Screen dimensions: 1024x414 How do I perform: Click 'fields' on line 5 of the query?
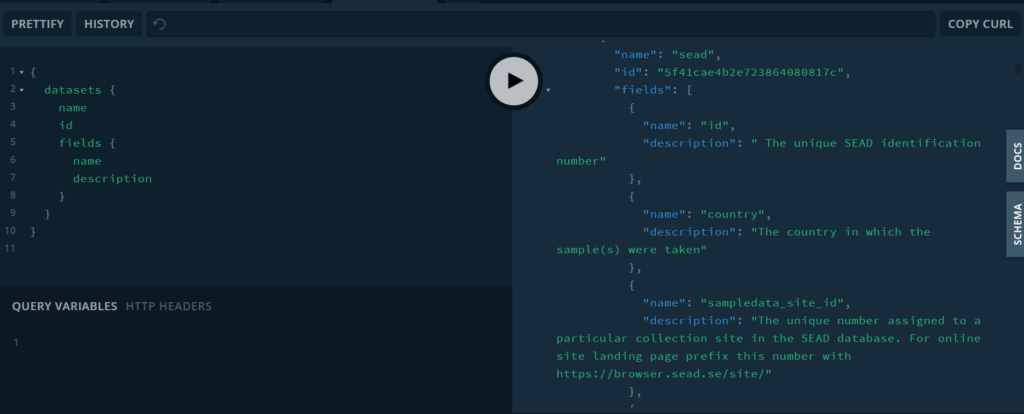tap(80, 143)
